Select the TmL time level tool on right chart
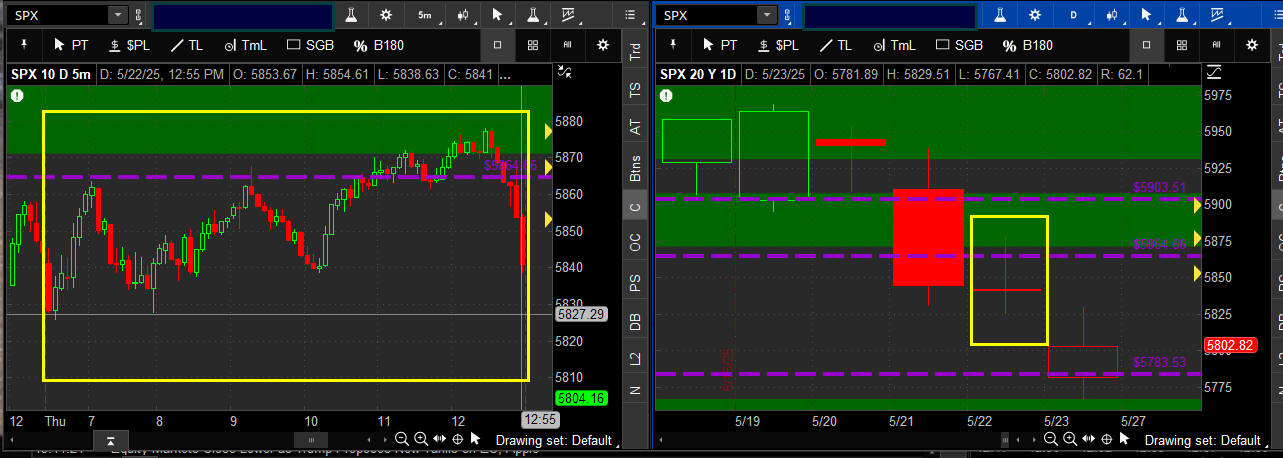Viewport: 1283px width, 458px height. coord(893,45)
